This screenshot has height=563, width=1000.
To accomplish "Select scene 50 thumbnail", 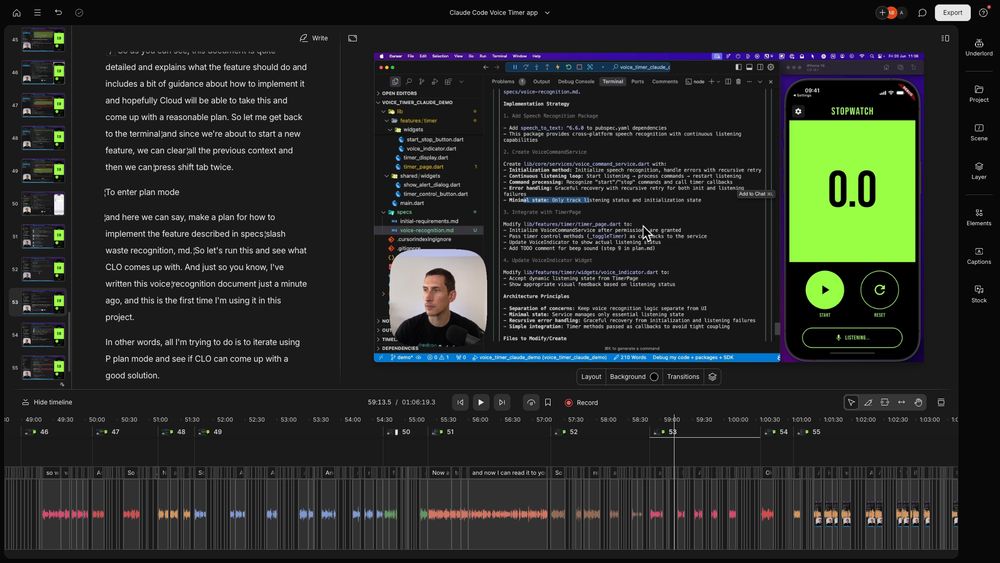I will click(43, 204).
